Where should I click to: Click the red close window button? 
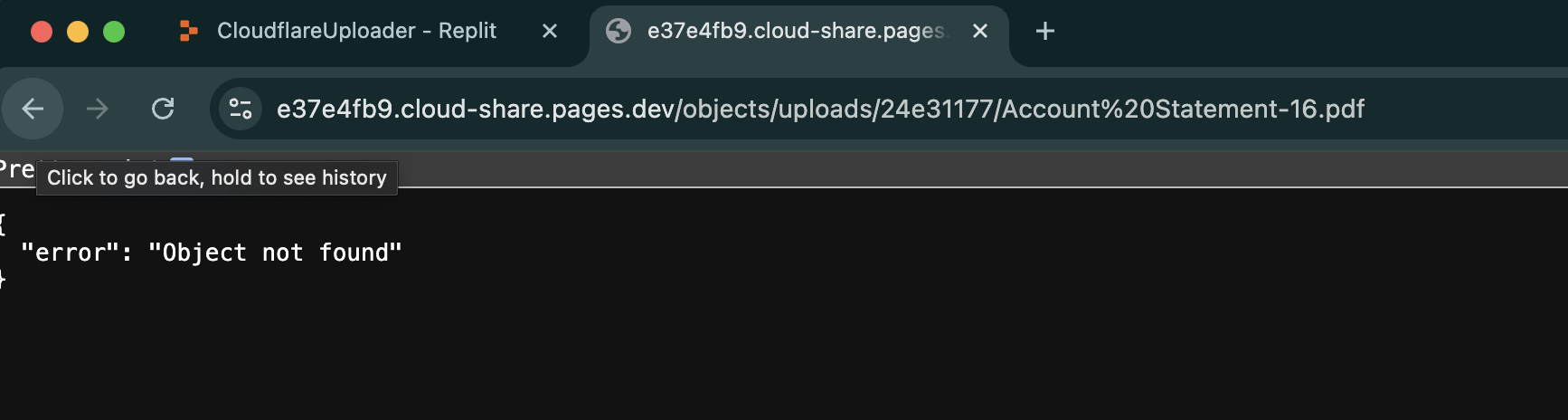42,32
